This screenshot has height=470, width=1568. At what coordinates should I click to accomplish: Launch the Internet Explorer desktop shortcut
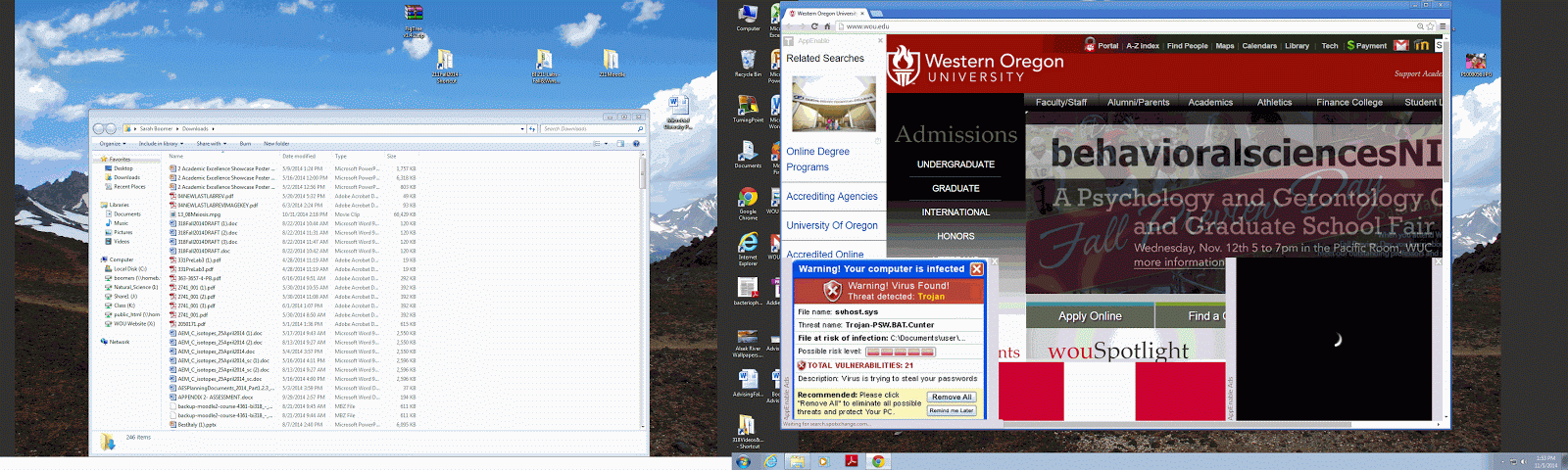pos(748,248)
